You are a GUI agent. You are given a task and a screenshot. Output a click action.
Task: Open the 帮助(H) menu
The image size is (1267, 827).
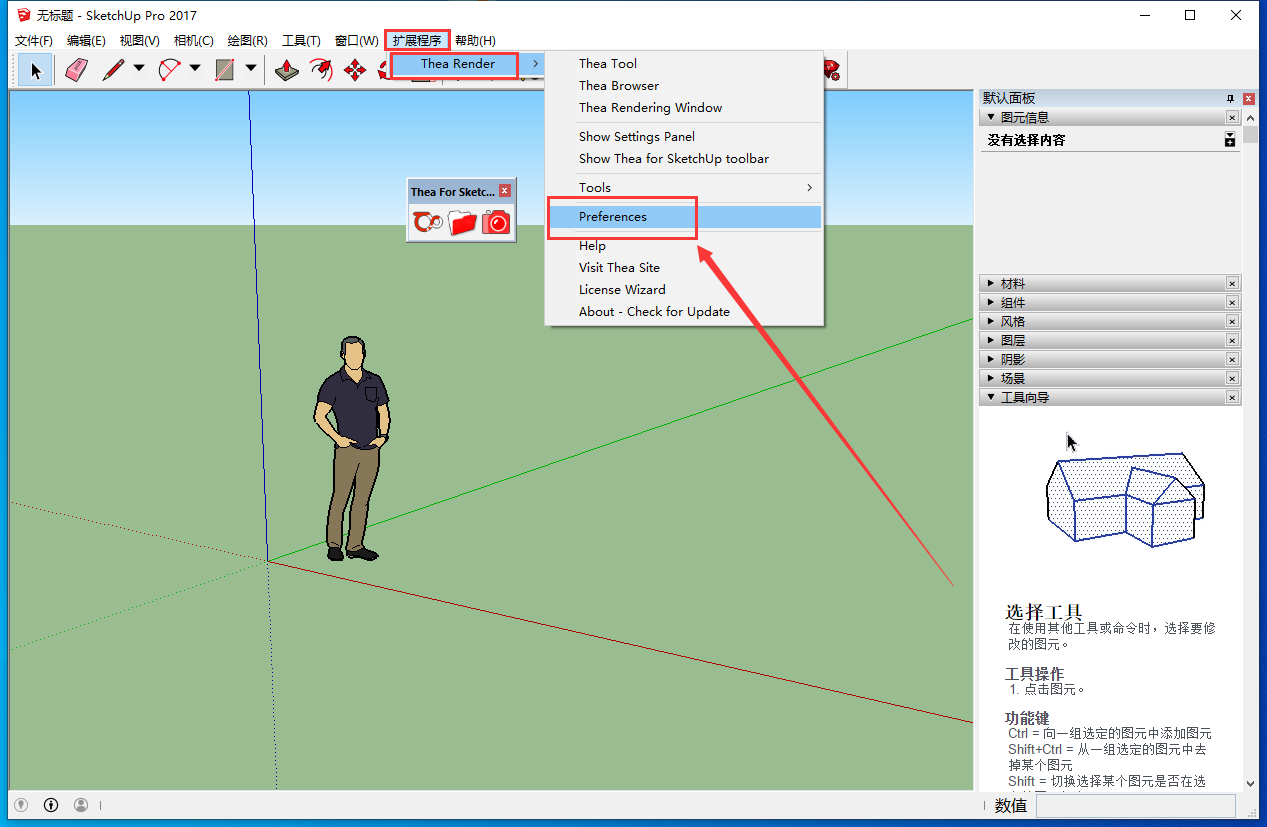point(475,41)
